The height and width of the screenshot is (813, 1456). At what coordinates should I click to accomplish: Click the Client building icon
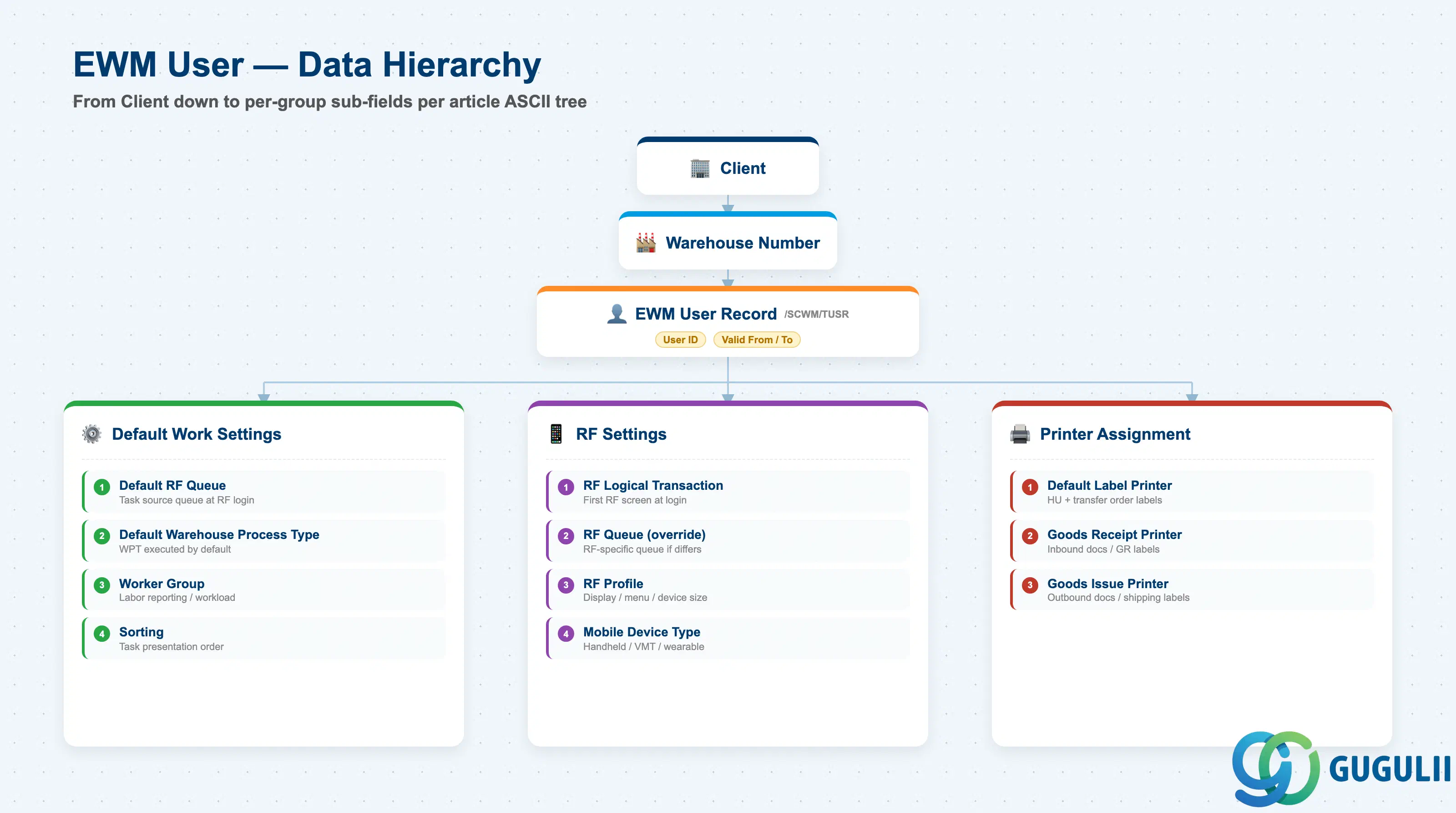[x=700, y=168]
